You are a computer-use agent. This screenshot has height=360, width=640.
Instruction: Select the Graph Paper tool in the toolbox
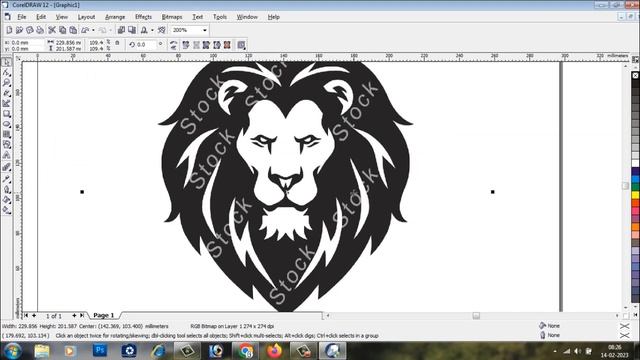pos(7,134)
